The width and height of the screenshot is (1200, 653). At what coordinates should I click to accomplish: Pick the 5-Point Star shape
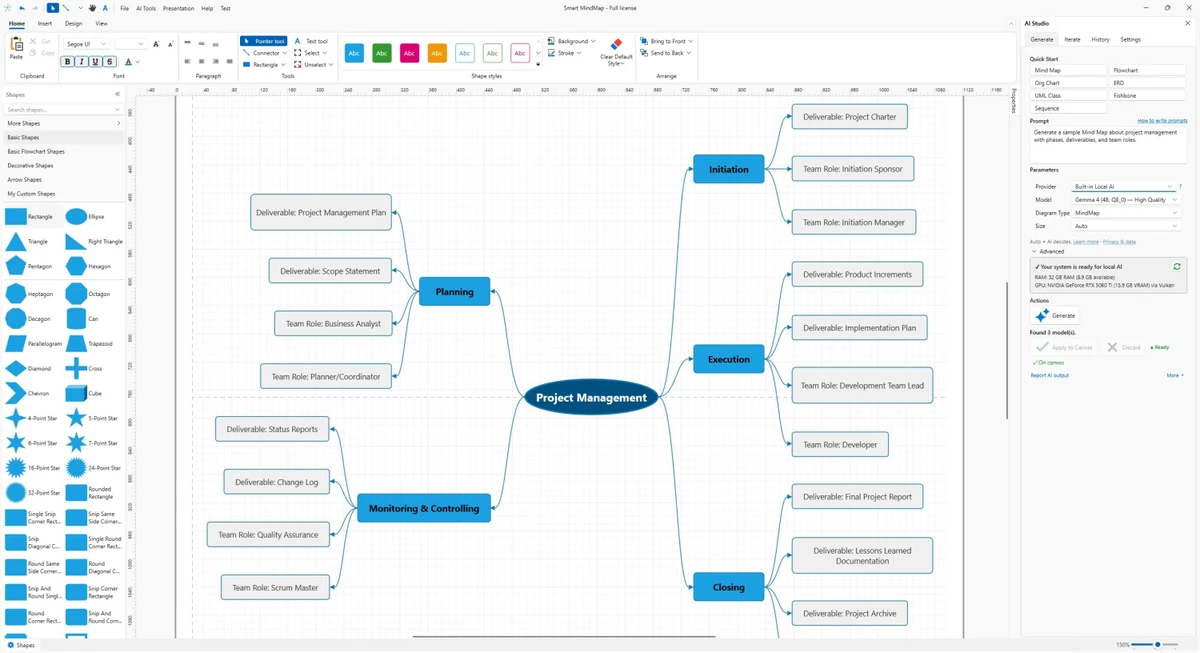93,418
